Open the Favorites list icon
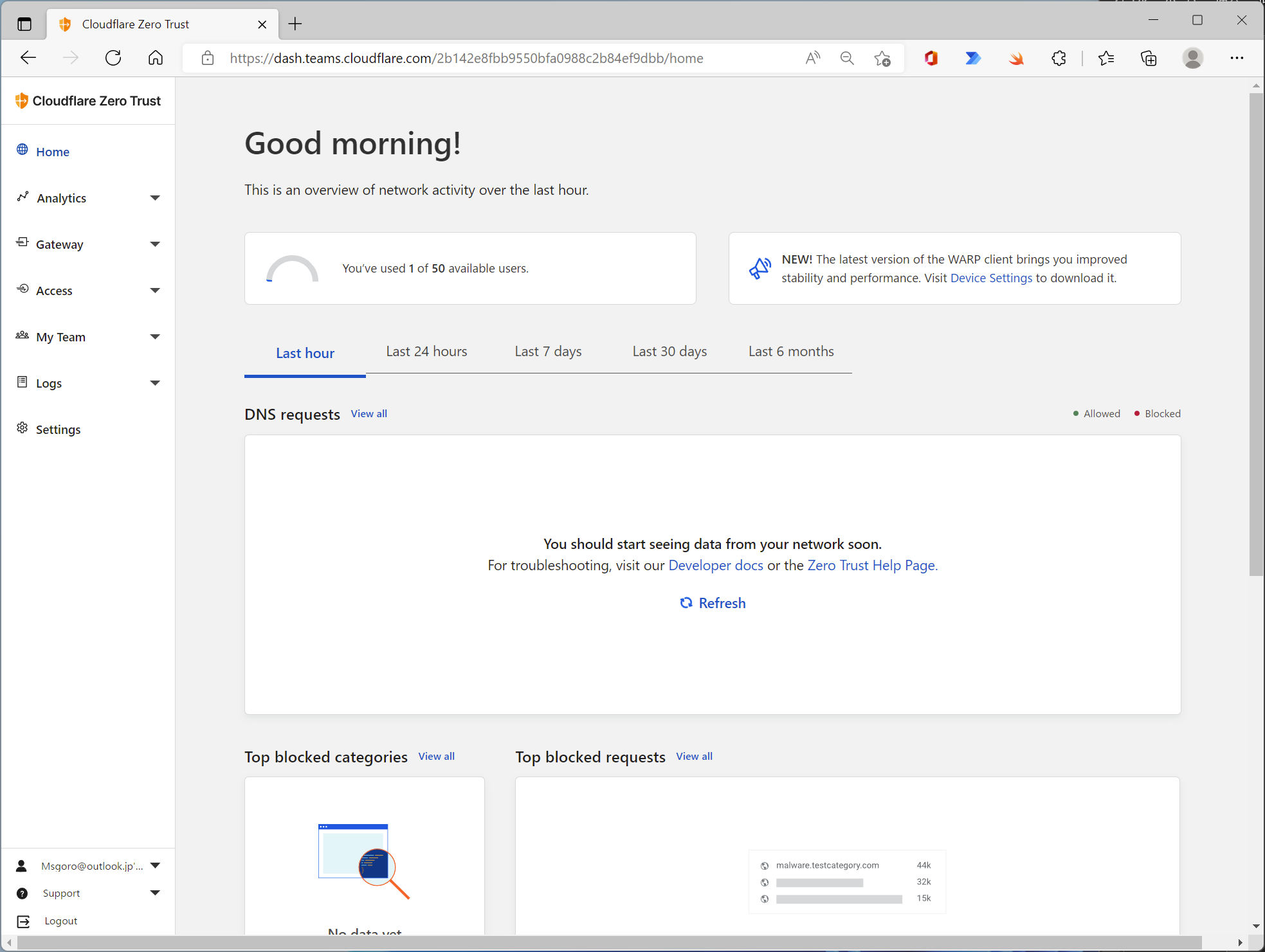1265x952 pixels. [1106, 58]
